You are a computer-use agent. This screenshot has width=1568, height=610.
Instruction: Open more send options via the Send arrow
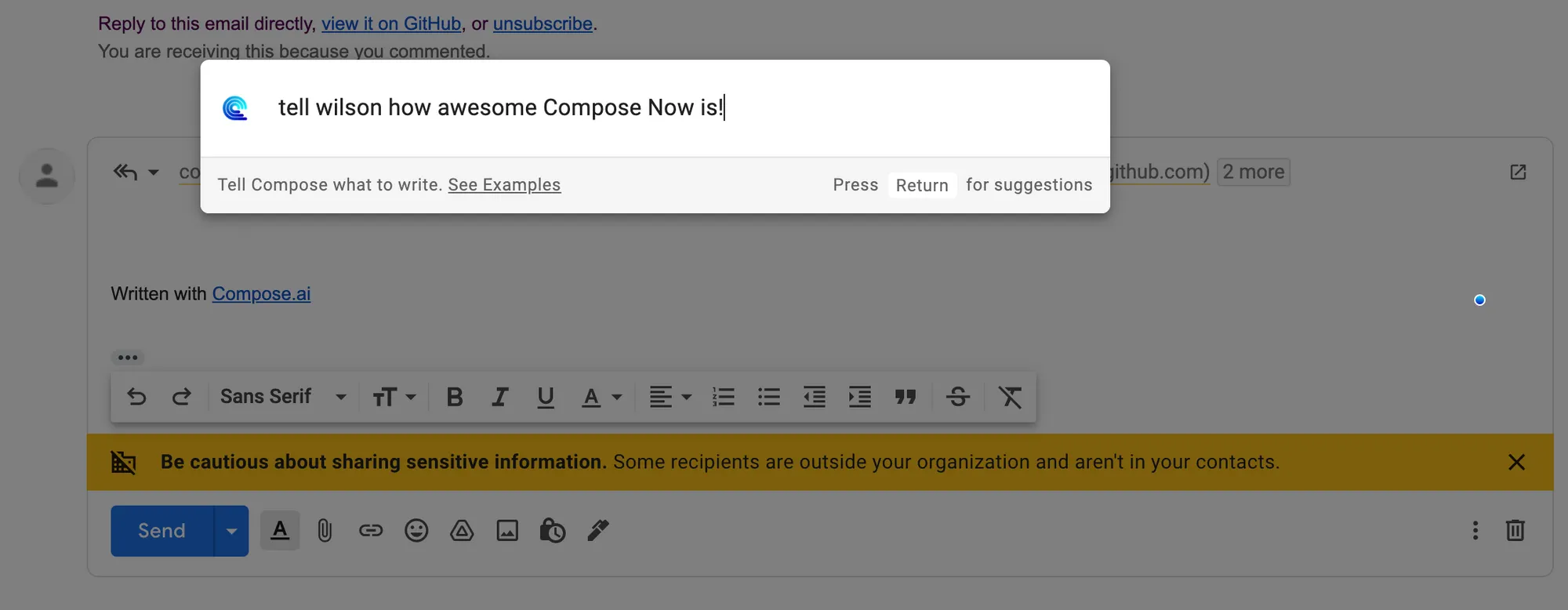coord(231,531)
